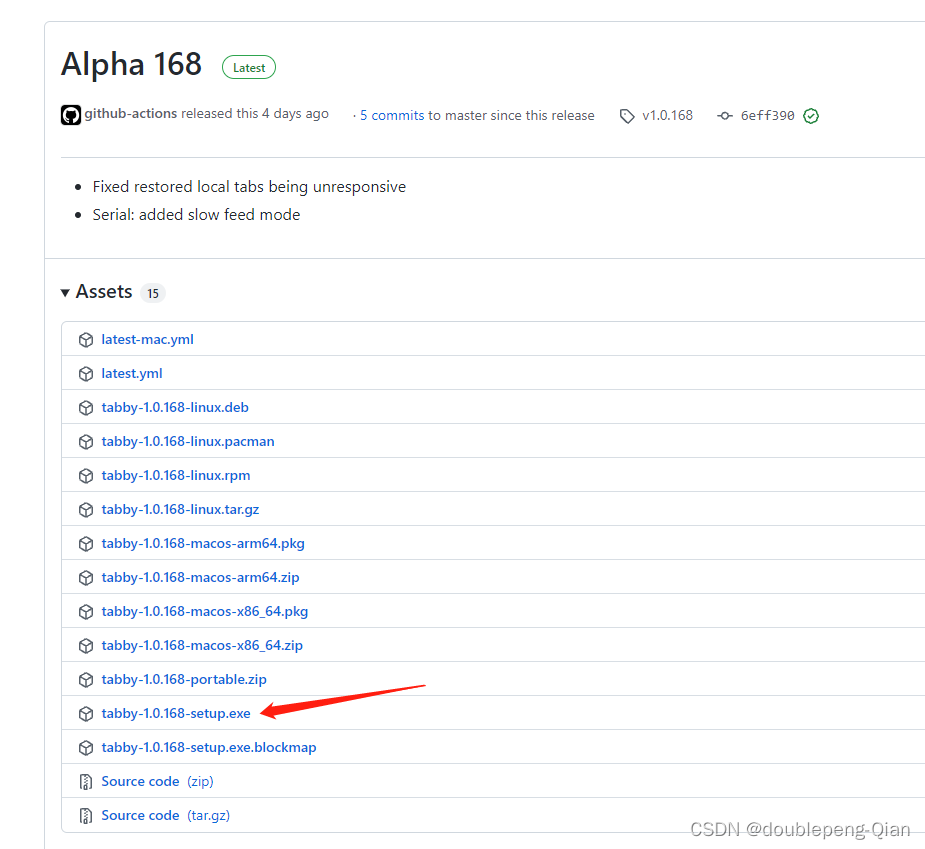
Task: Download latest-mac.yml
Action: click(x=147, y=339)
